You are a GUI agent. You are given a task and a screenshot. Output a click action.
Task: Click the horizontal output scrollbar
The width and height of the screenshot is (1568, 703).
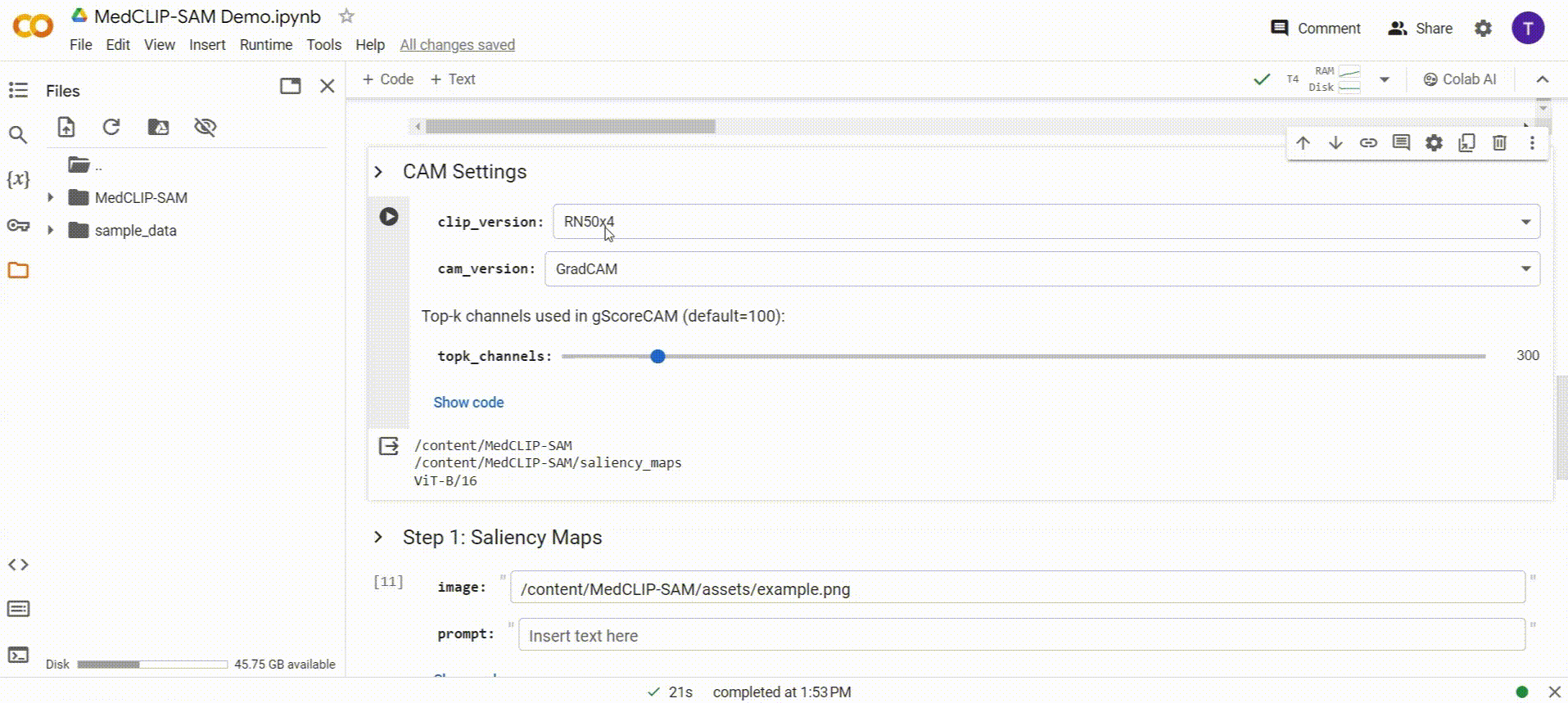571,126
